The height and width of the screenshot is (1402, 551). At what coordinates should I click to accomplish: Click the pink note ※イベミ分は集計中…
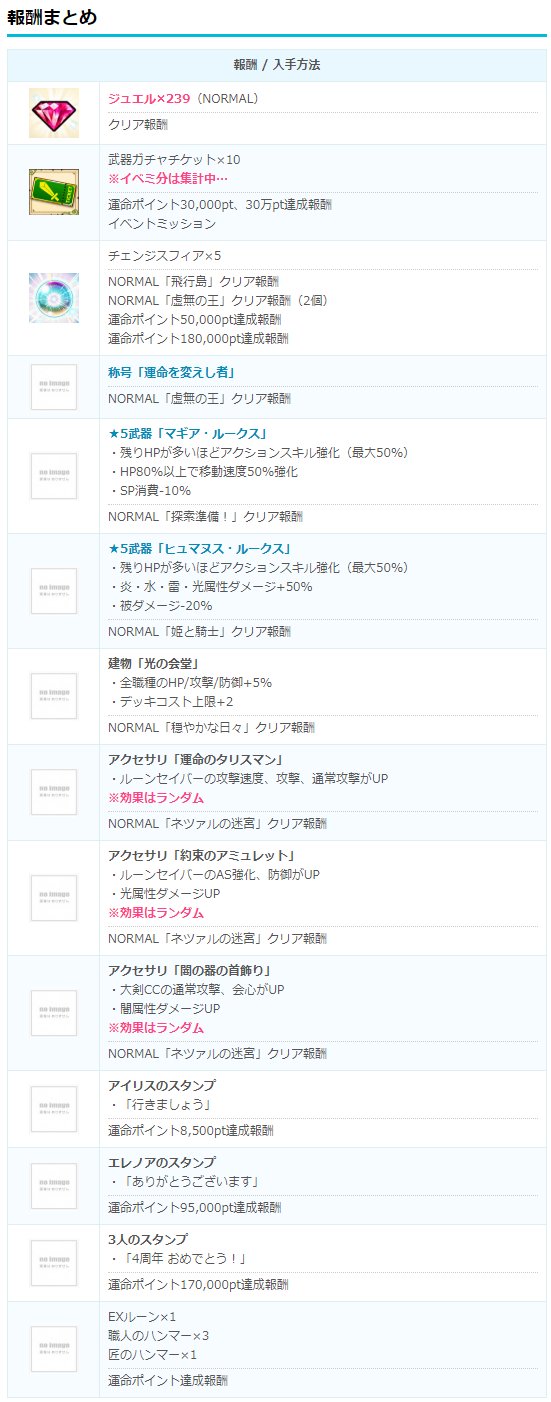[168, 178]
